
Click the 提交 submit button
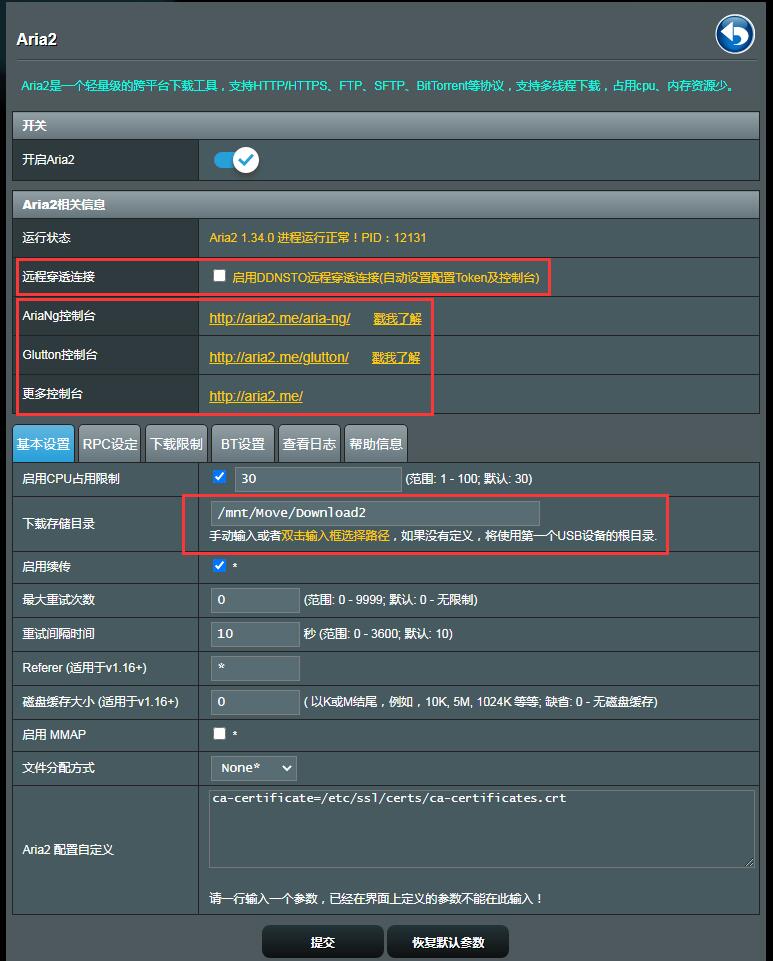coord(323,942)
